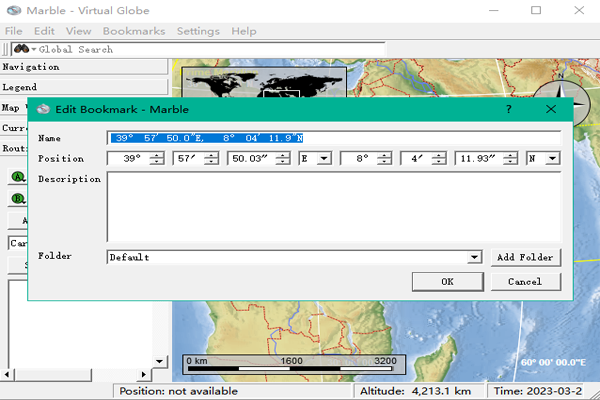Click the Description text area
Image resolution: width=600 pixels, height=400 pixels.
[x=334, y=207]
